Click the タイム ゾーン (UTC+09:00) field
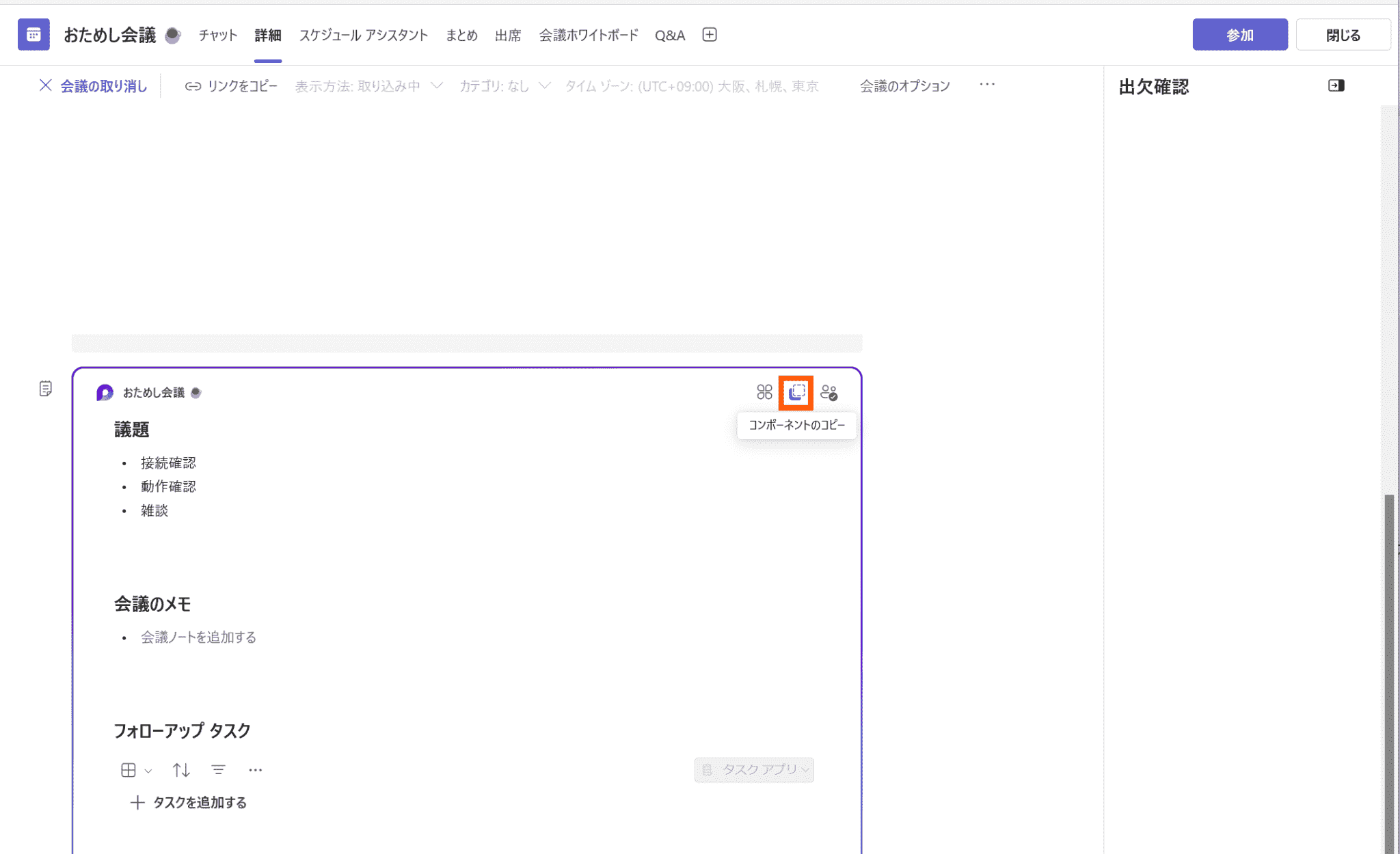The height and width of the screenshot is (854, 1400). click(692, 86)
